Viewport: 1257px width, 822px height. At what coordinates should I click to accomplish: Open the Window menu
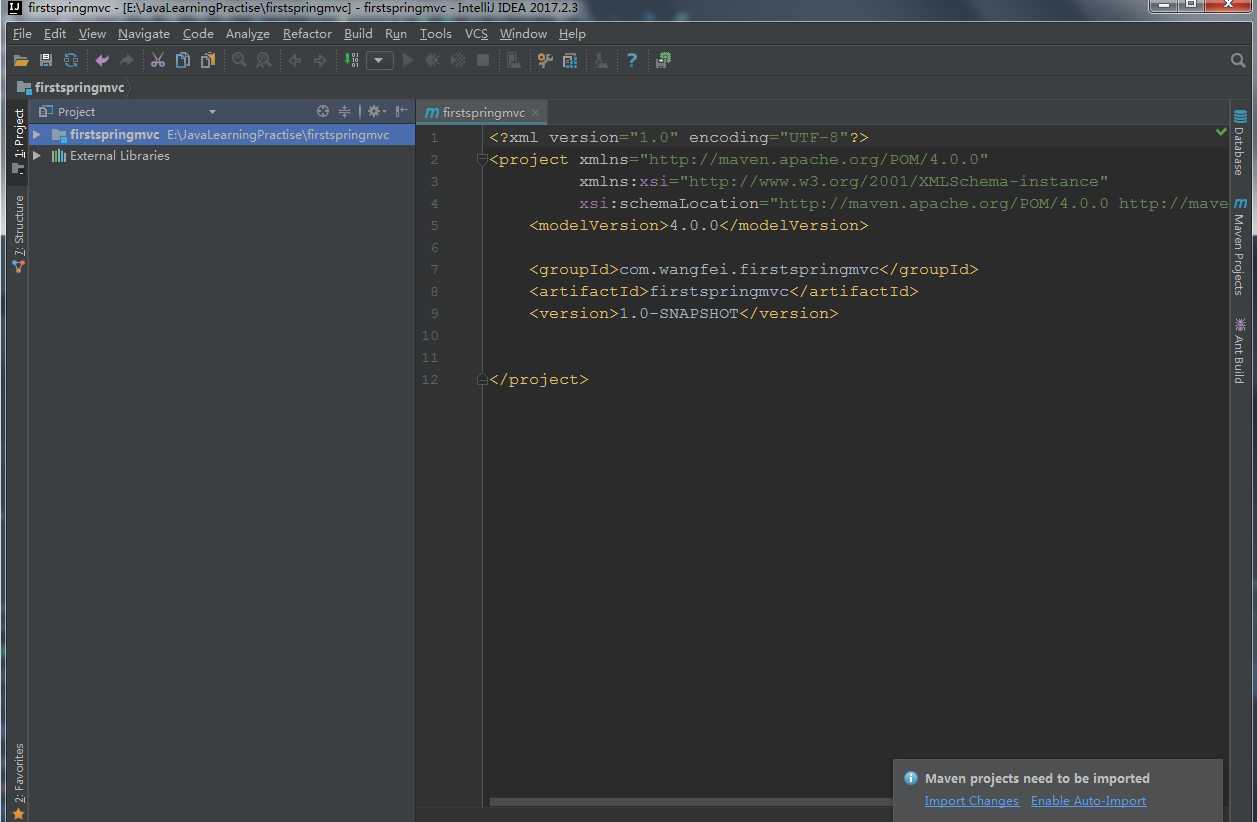[x=523, y=33]
